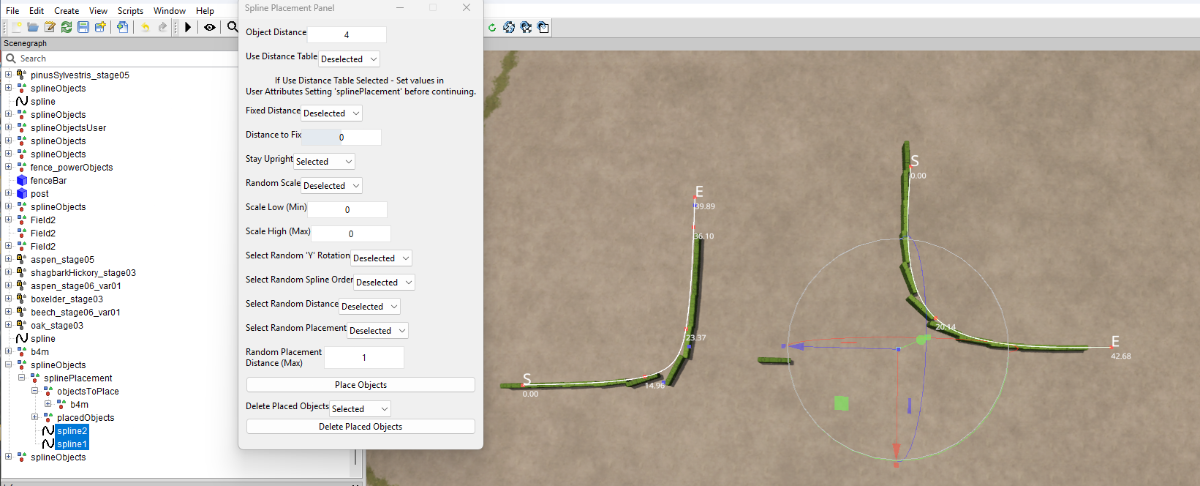This screenshot has height=486, width=1200.
Task: Click the Undo arrow icon
Action: (x=145, y=27)
